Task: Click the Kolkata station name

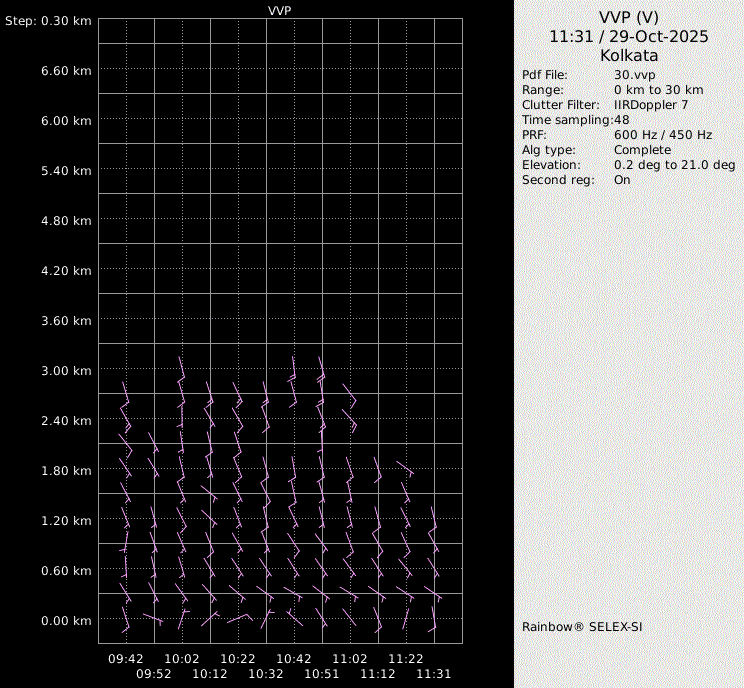Action: pyautogui.click(x=629, y=56)
